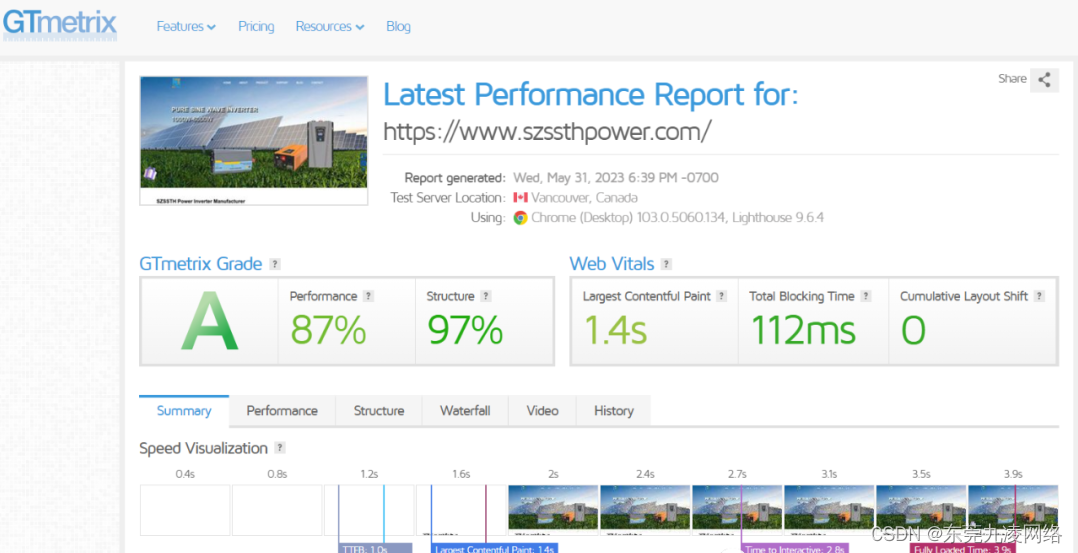Click the 3.1s filmstrip frame
Image resolution: width=1078 pixels, height=553 pixels.
pyautogui.click(x=829, y=510)
